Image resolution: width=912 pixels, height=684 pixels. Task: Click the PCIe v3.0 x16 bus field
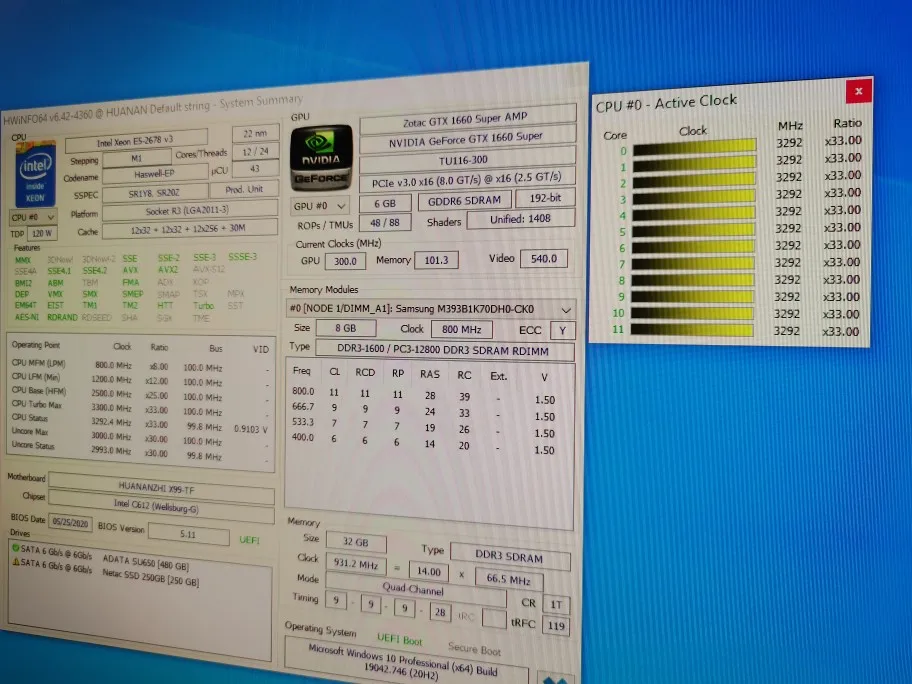pos(468,180)
